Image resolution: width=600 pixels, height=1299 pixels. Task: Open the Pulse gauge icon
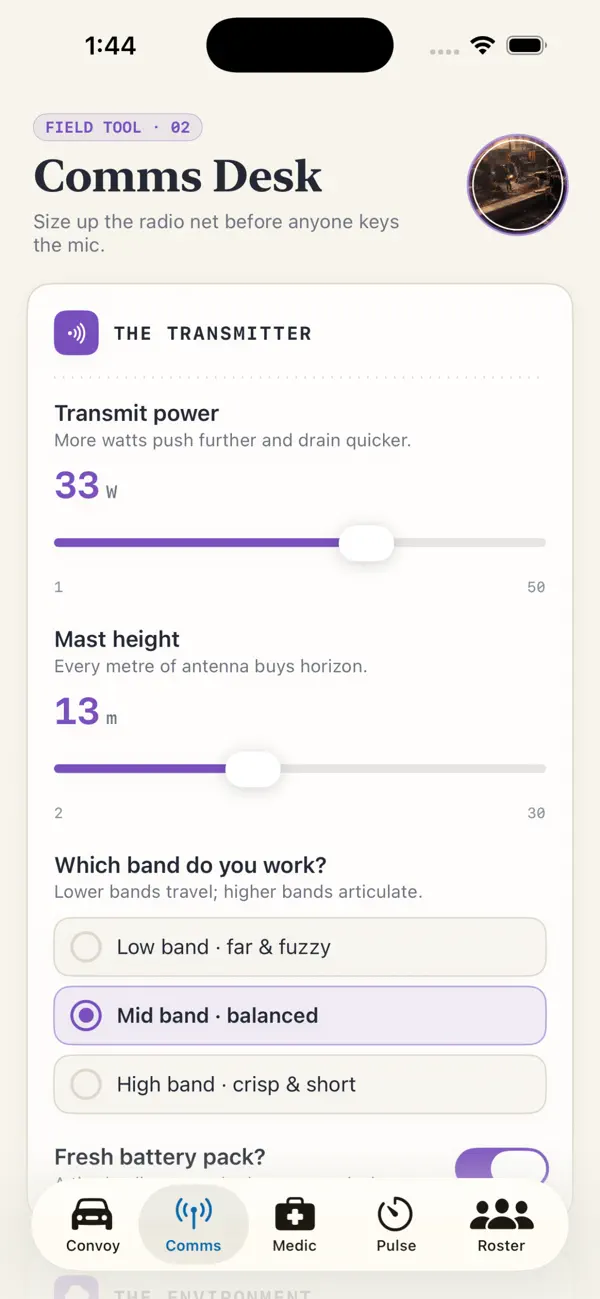point(396,1214)
